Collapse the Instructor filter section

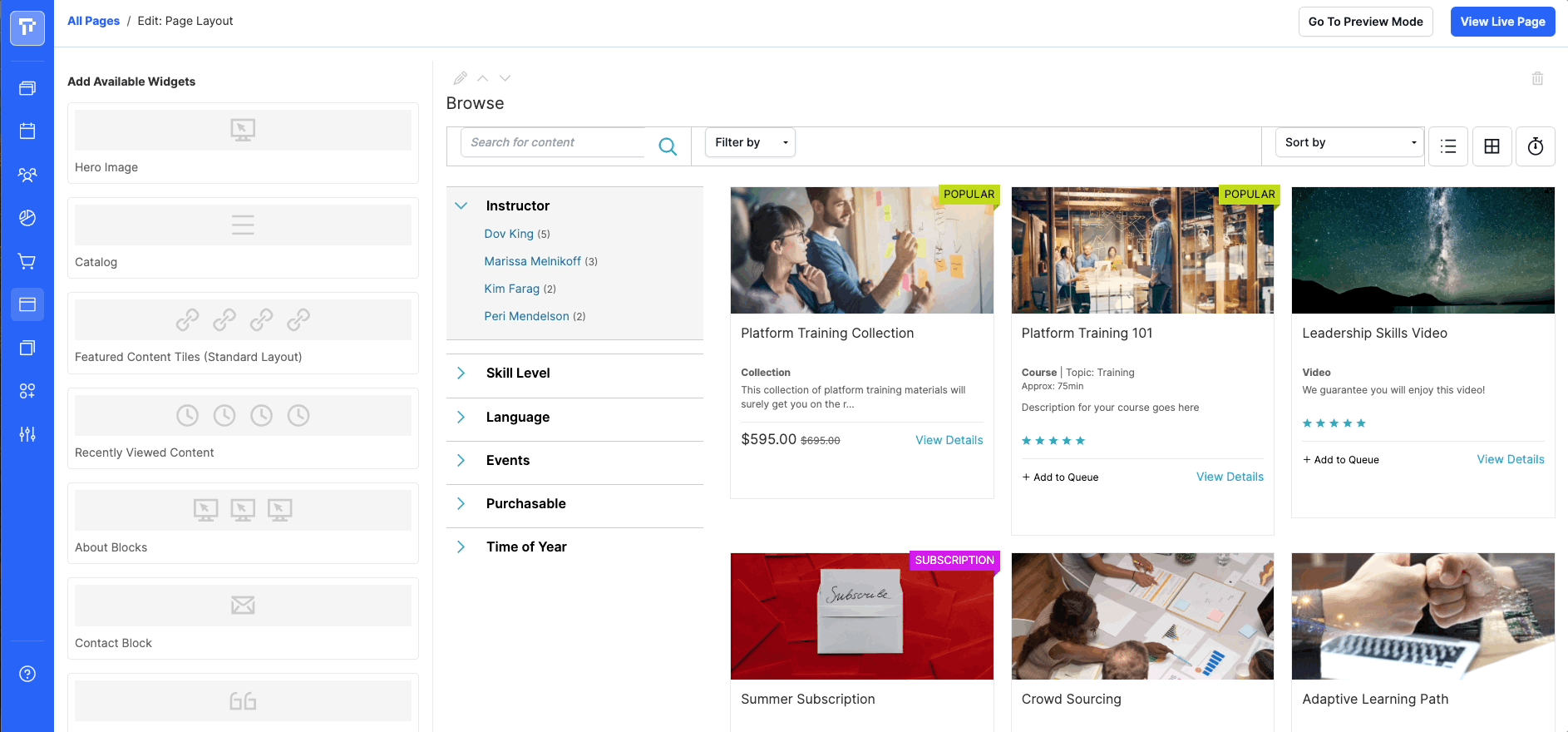[461, 205]
